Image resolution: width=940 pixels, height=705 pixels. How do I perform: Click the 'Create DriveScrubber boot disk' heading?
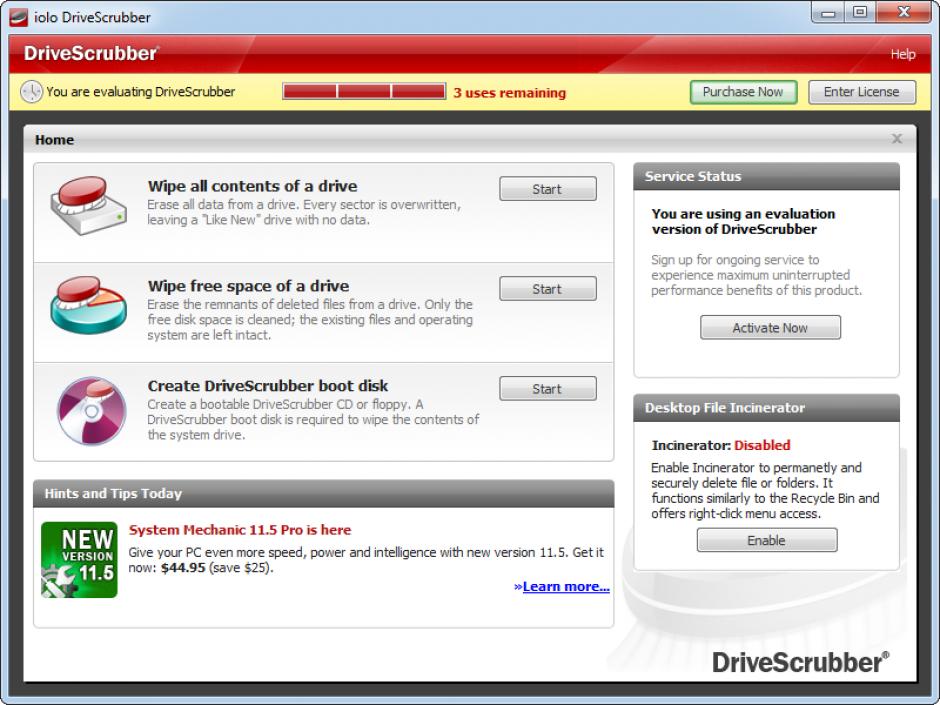[x=268, y=385]
